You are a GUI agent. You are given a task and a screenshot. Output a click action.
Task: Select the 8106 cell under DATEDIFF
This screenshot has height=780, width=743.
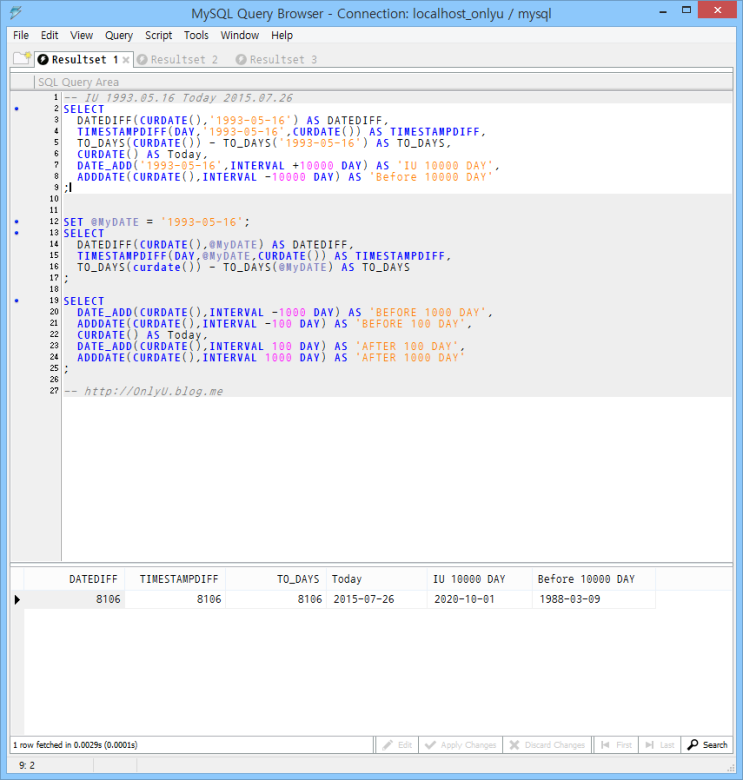pyautogui.click(x=75, y=599)
